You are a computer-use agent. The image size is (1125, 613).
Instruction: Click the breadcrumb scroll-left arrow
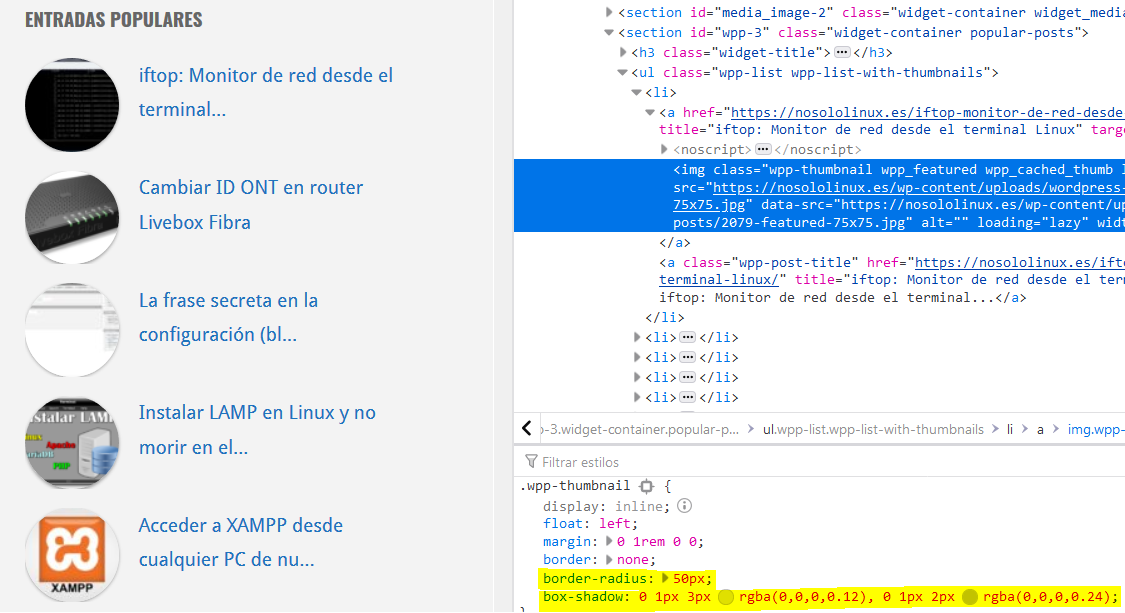click(527, 429)
